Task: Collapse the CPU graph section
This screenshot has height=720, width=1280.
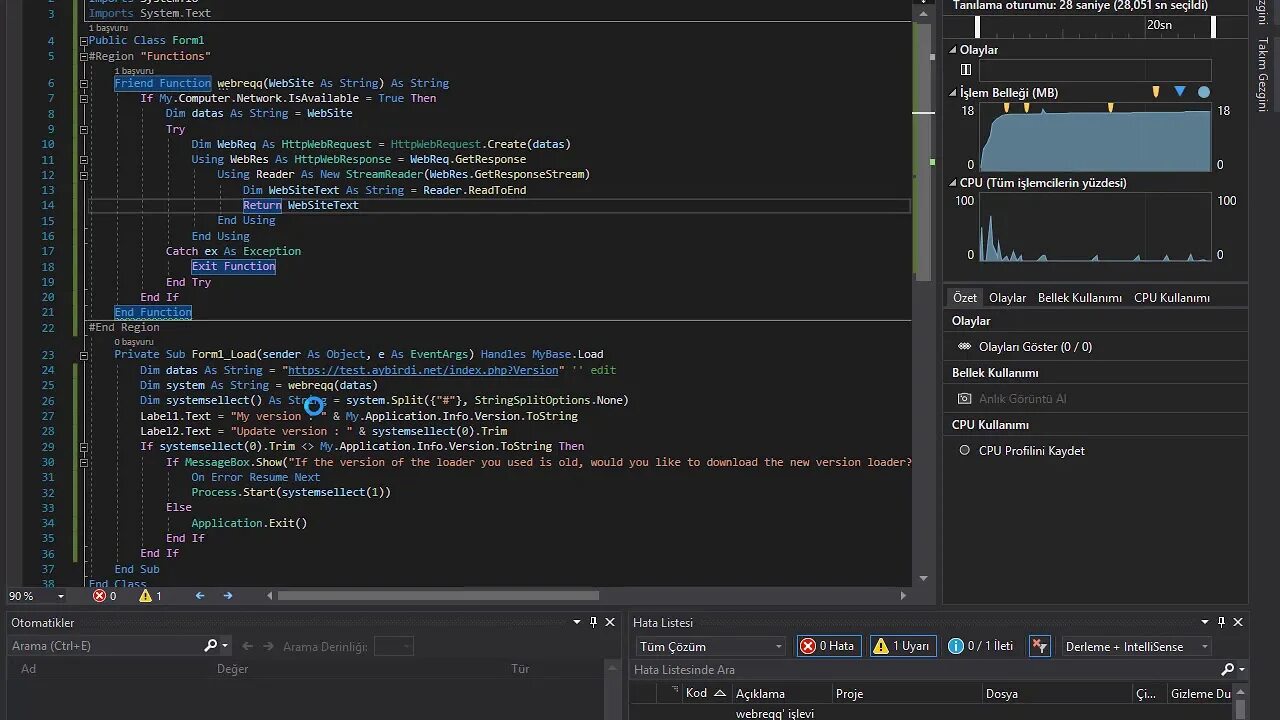Action: coord(953,183)
